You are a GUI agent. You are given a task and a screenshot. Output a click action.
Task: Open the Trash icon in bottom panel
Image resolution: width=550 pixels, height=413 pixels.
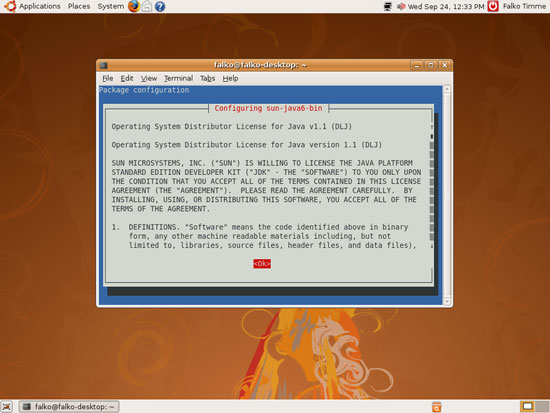coord(437,407)
